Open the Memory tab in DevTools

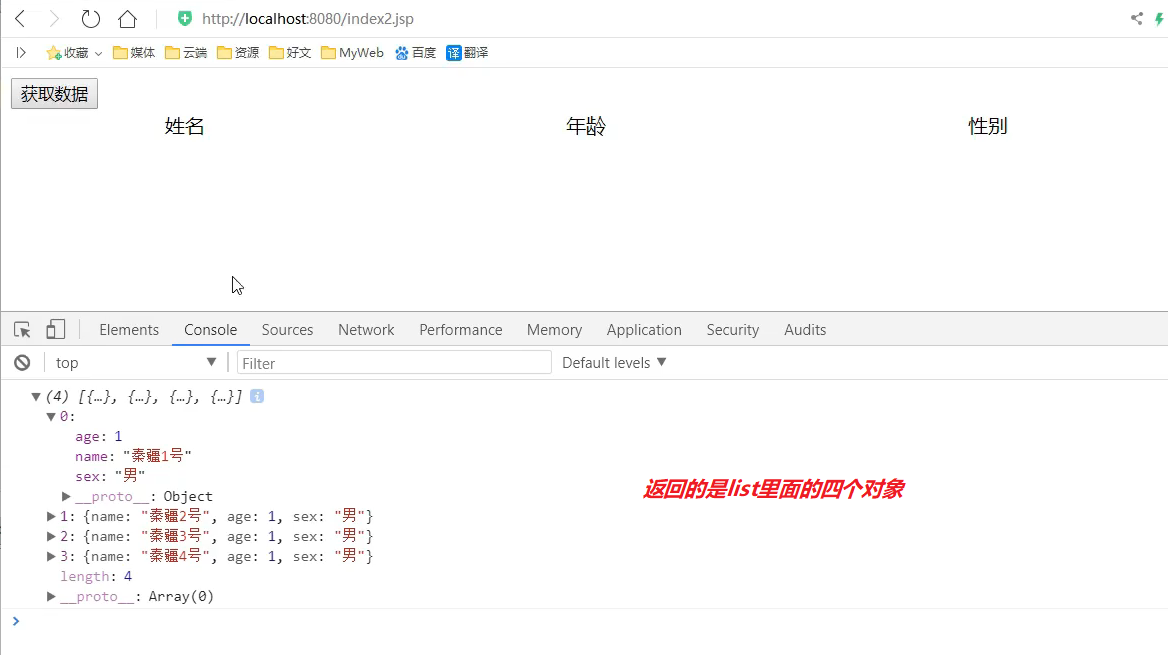pos(554,329)
